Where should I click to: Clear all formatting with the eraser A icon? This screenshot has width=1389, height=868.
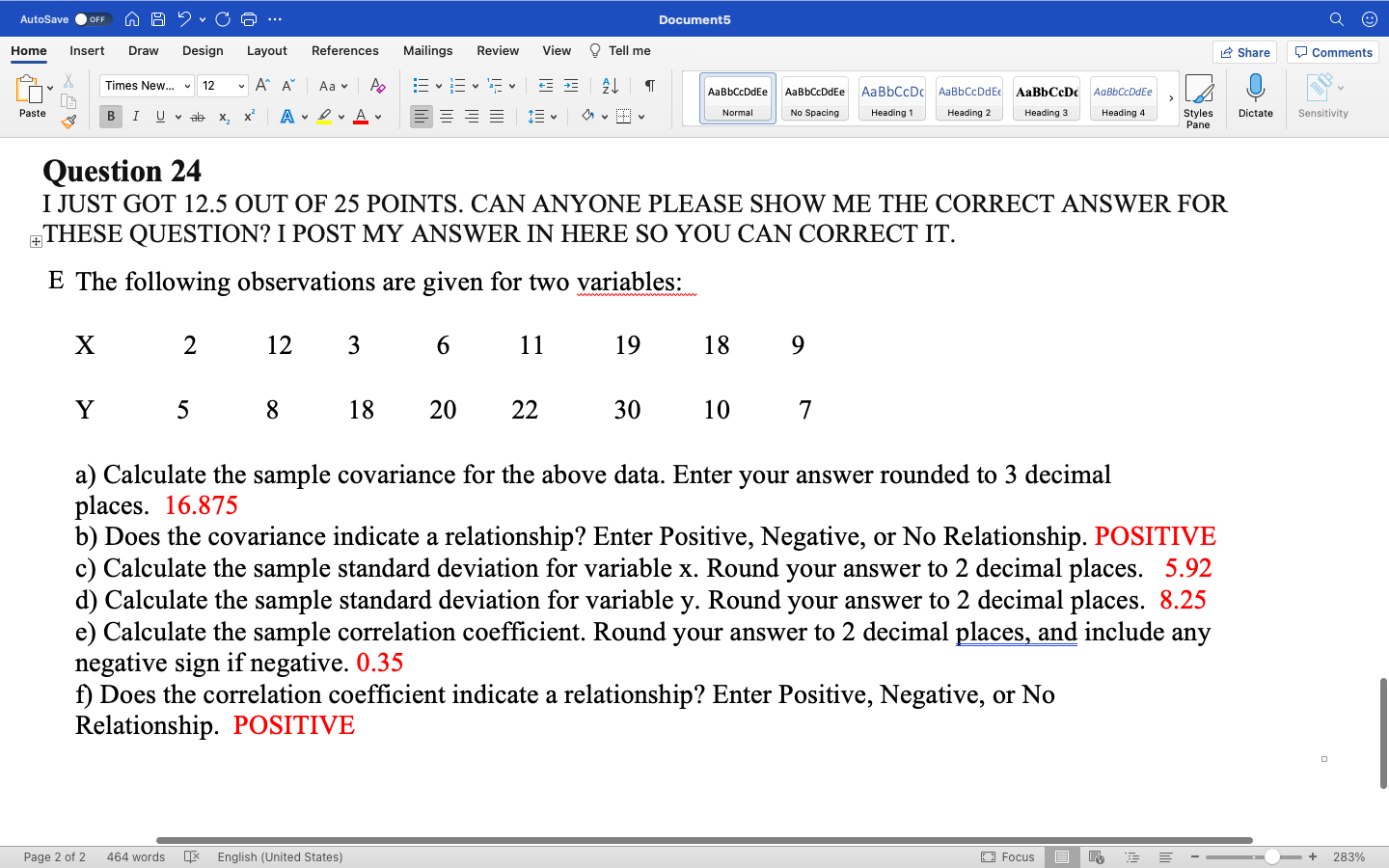click(378, 86)
